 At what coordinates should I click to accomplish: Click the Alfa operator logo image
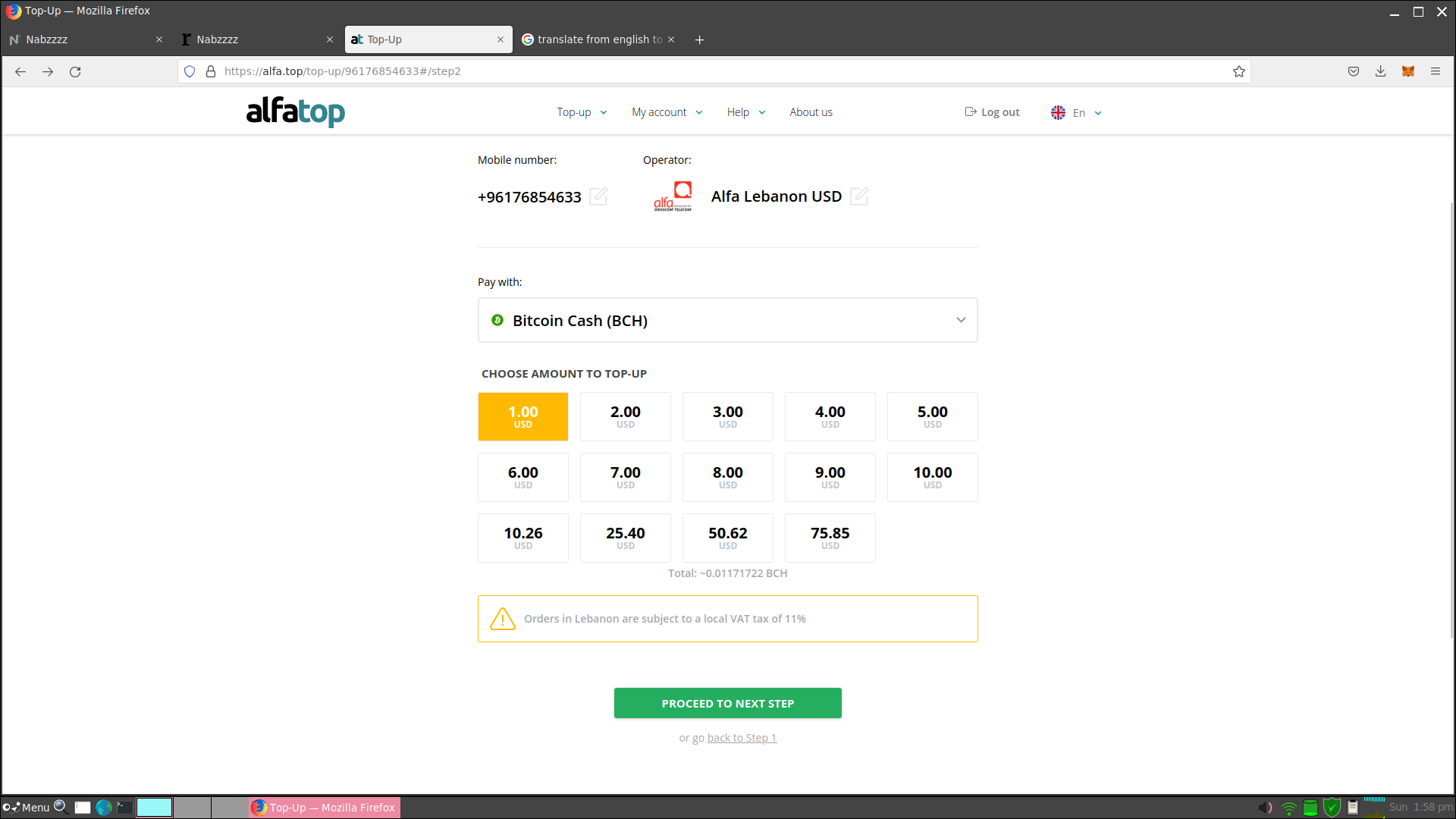673,196
